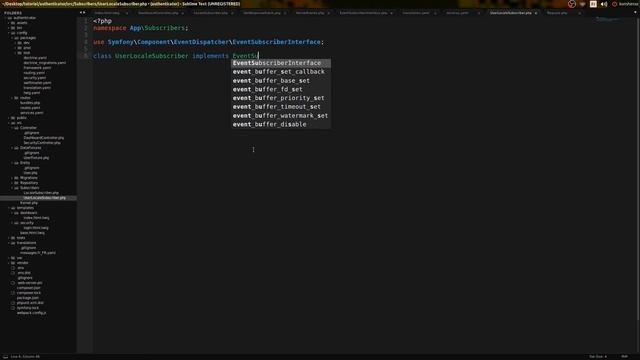The width and height of the screenshot is (640, 360).
Task: Open translation.yaml file
Action: 37,88
